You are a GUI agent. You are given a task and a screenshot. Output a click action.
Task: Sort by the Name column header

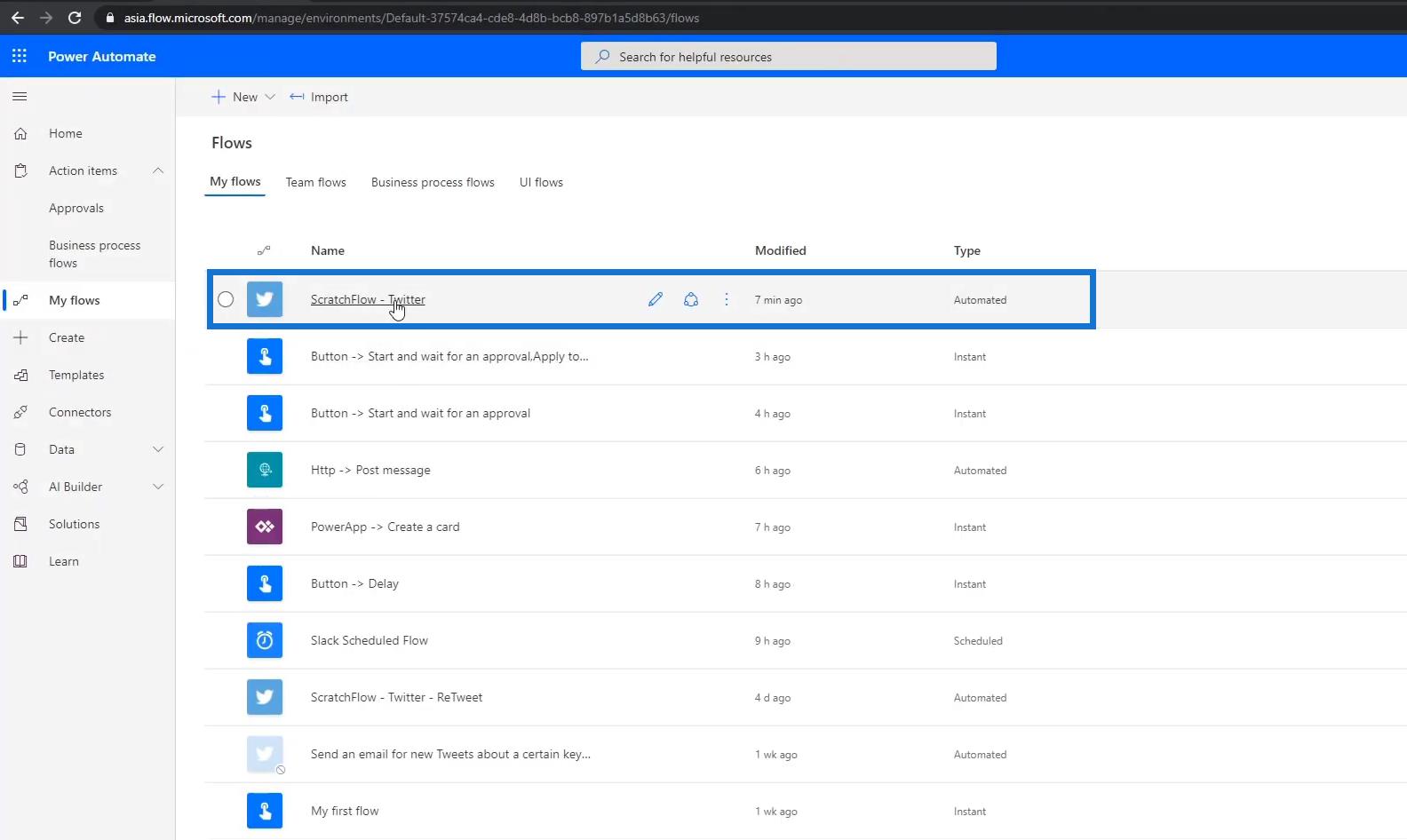(x=328, y=250)
